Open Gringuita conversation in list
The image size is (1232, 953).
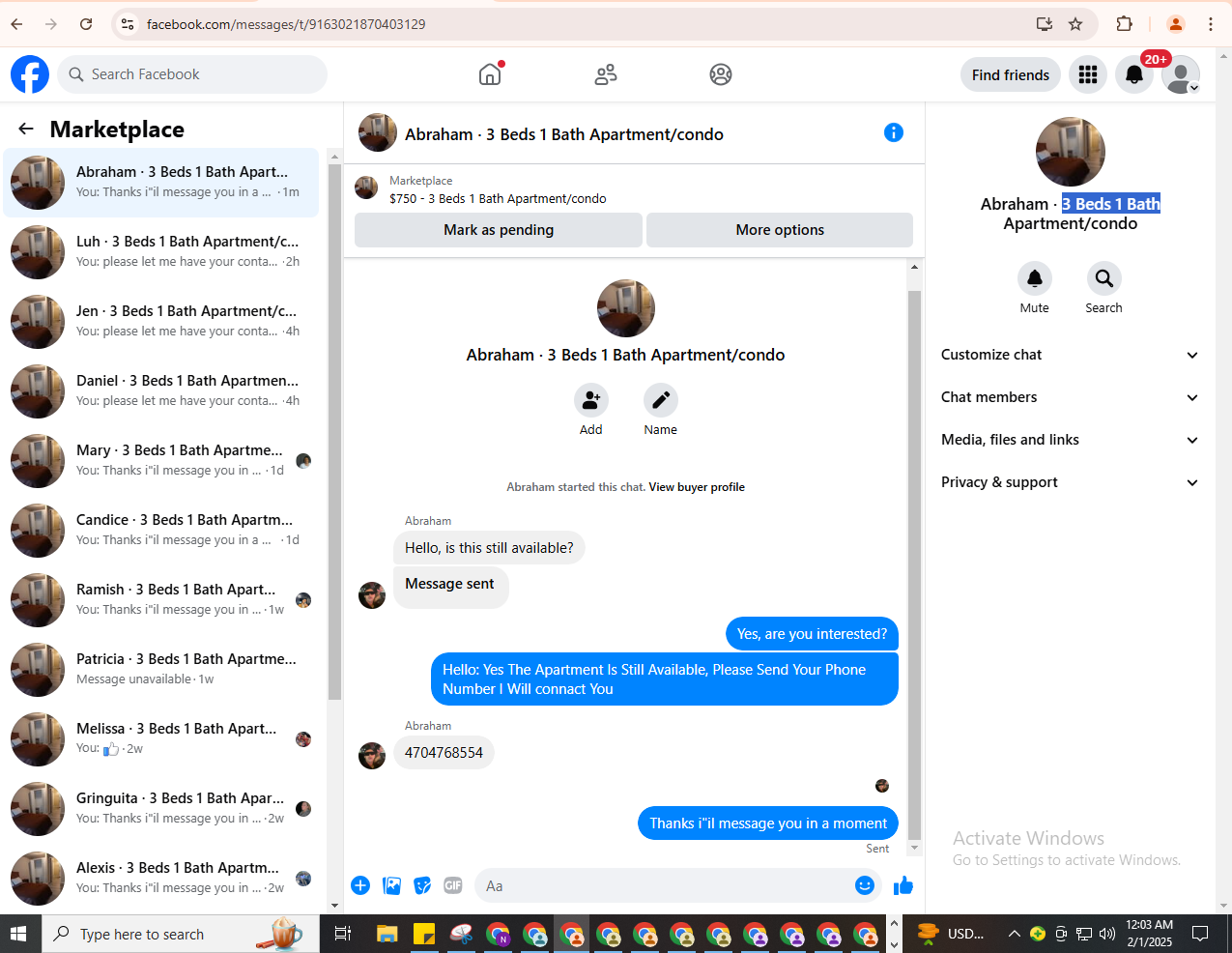click(161, 809)
